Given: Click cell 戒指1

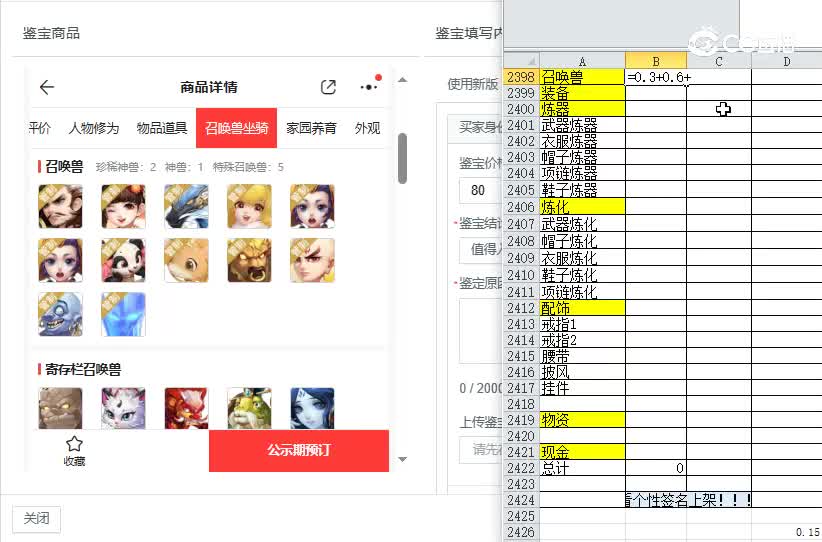Looking at the screenshot, I should pos(582,324).
